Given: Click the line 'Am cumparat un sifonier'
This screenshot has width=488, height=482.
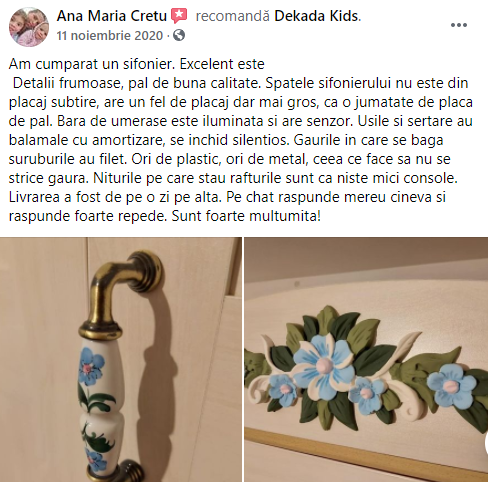Looking at the screenshot, I should 92,64.
